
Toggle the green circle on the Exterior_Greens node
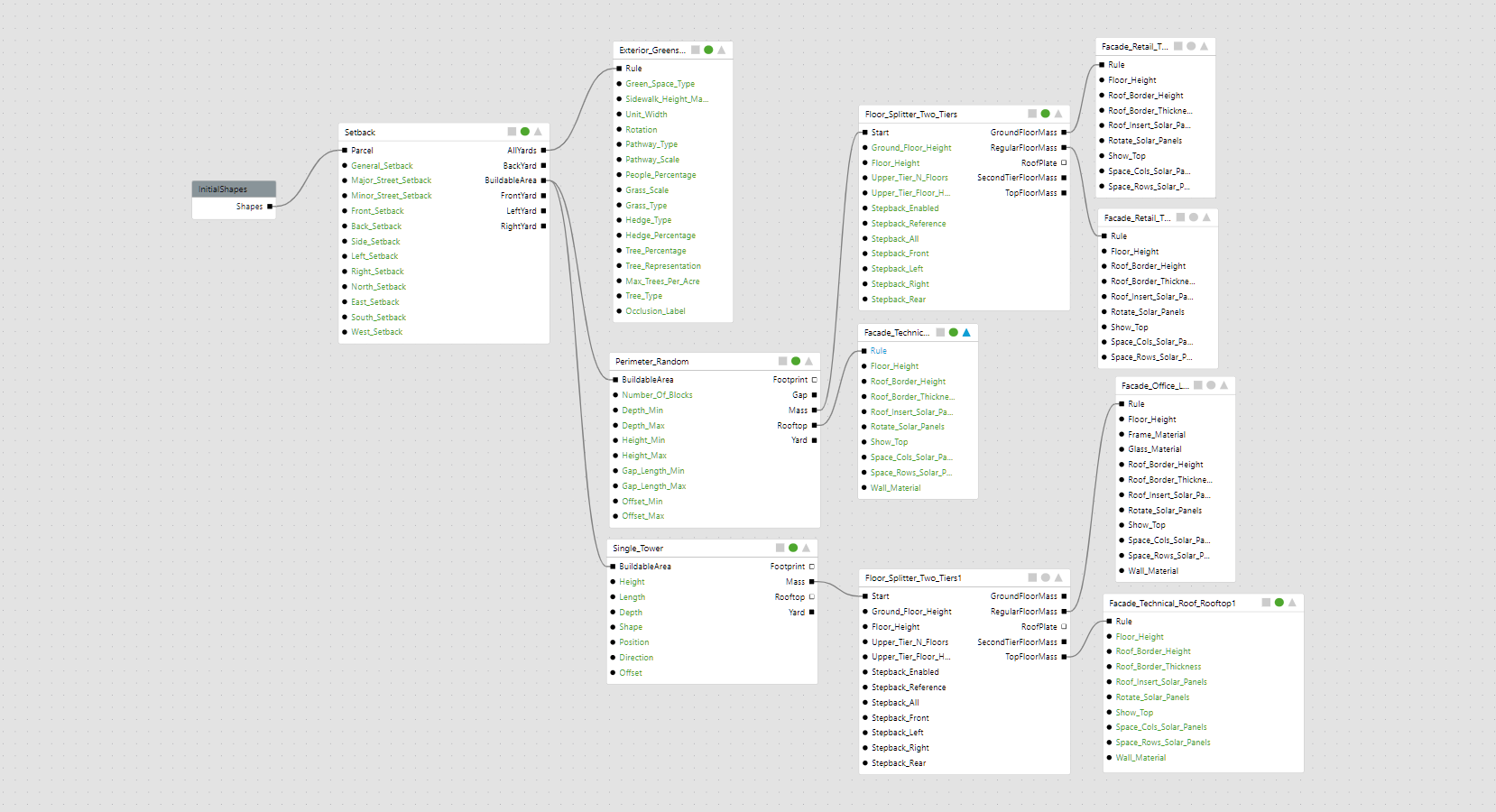tap(708, 50)
